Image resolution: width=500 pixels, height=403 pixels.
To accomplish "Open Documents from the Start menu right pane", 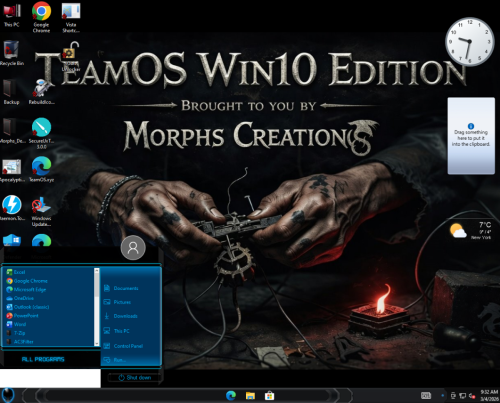I will [x=121, y=288].
